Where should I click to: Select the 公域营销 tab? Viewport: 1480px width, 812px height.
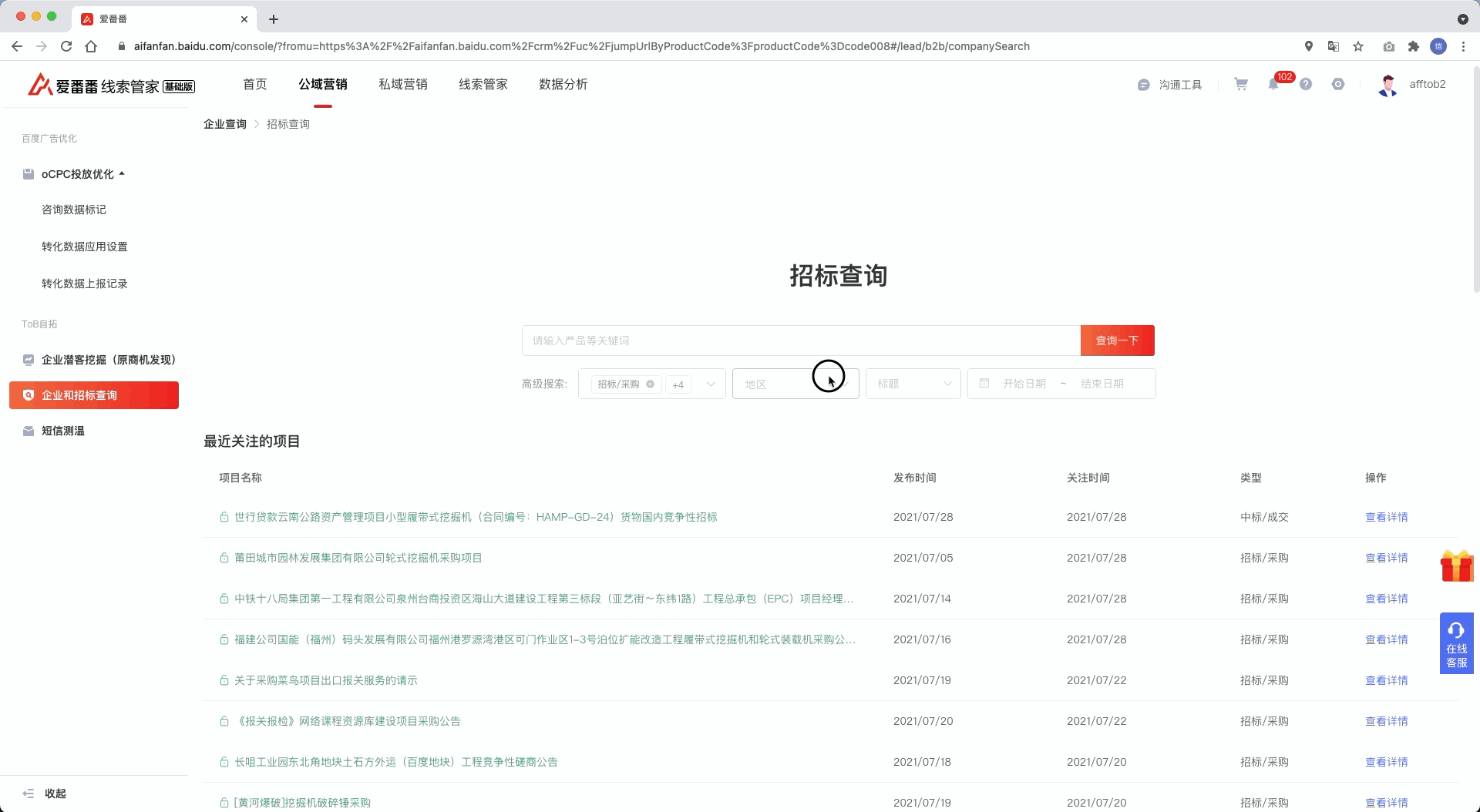323,84
